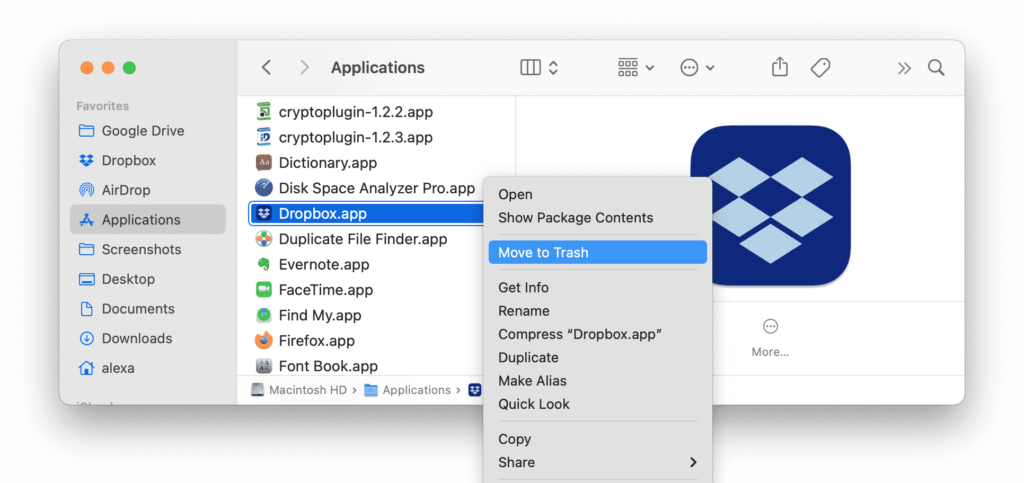Screen dimensions: 1024x483
Task: Click the large Dropbox preview icon
Action: 770,205
